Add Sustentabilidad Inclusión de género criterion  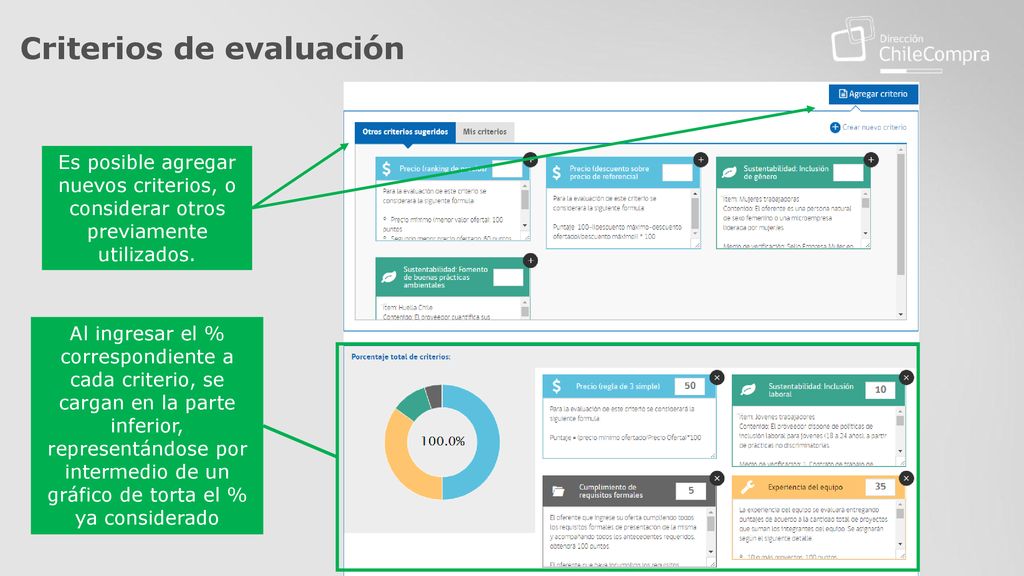click(871, 159)
